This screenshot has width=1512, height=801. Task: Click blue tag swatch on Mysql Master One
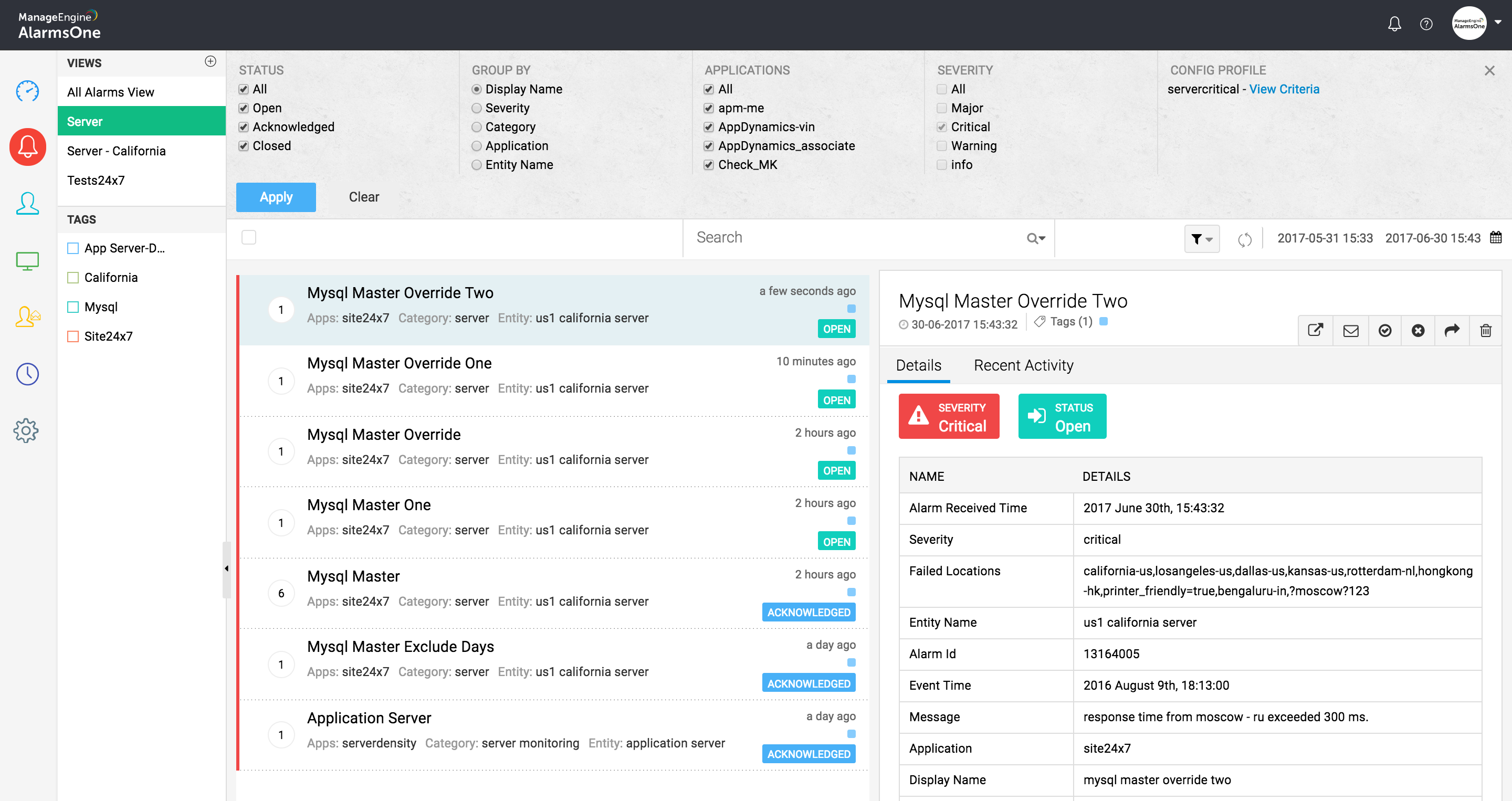851,521
